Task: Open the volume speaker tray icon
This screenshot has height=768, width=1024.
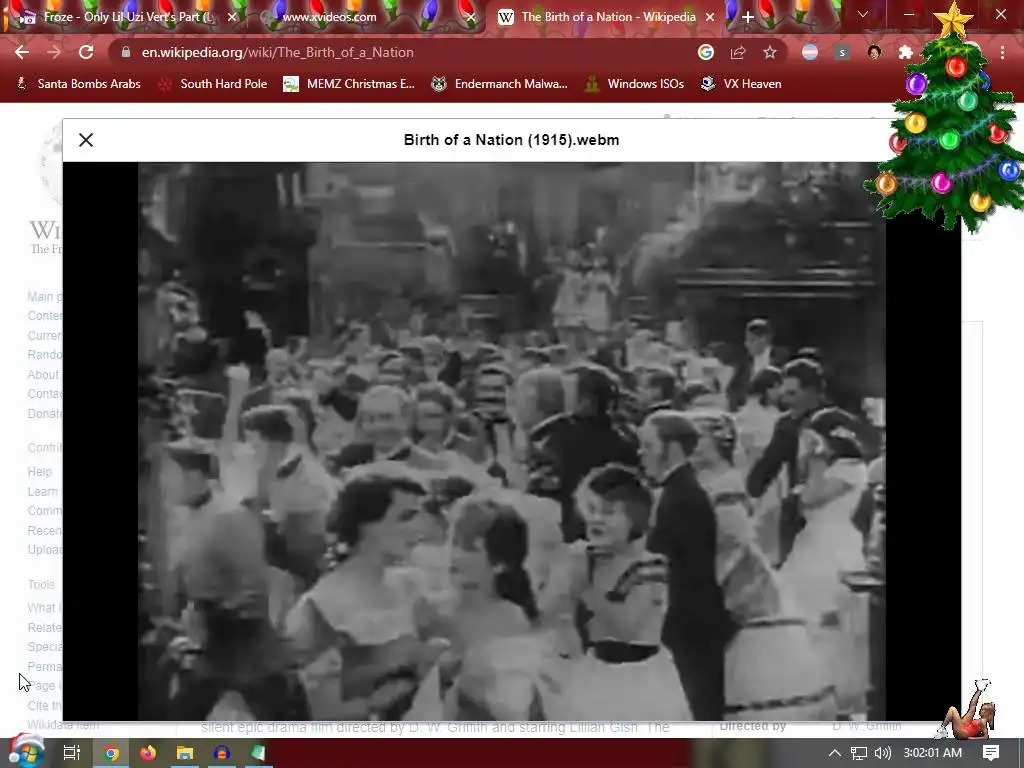Action: (882, 753)
